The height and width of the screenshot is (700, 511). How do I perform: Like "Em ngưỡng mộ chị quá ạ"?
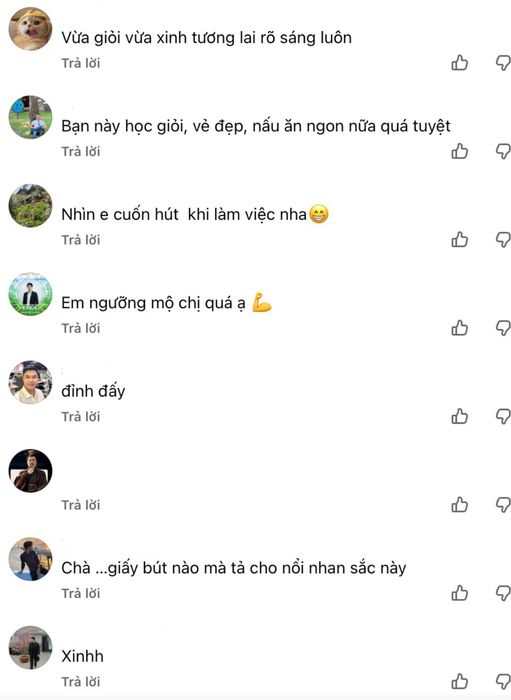[x=459, y=328]
